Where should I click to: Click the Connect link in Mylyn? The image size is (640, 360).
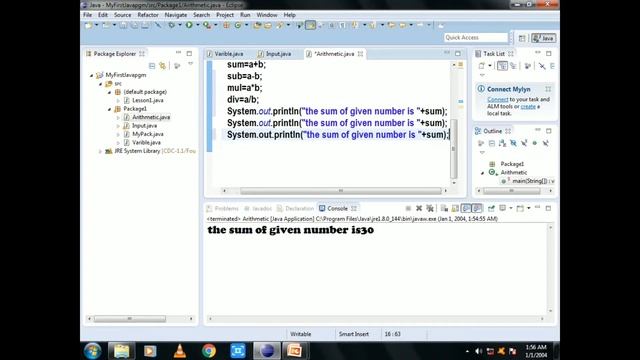pyautogui.click(x=498, y=99)
